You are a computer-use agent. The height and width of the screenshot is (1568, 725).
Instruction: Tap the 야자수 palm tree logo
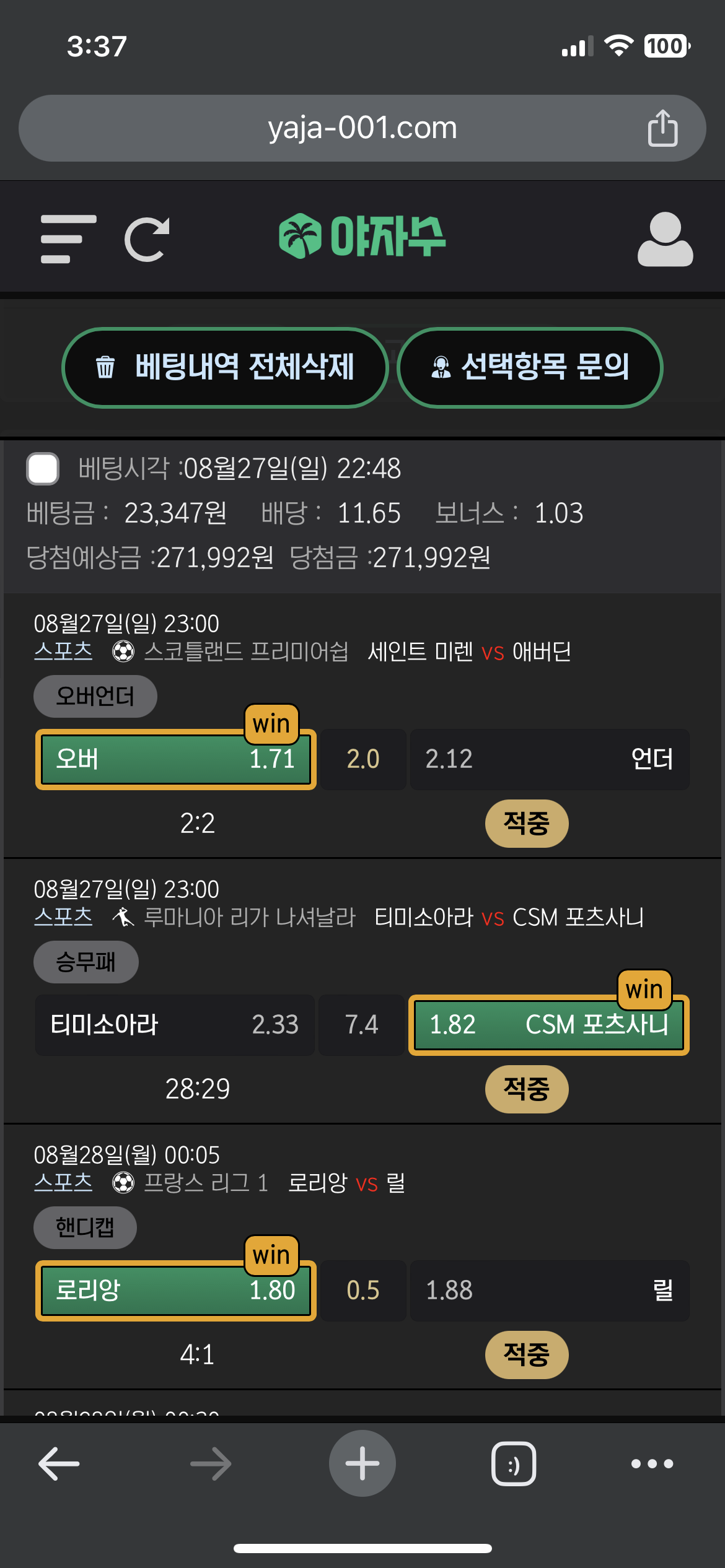[362, 237]
